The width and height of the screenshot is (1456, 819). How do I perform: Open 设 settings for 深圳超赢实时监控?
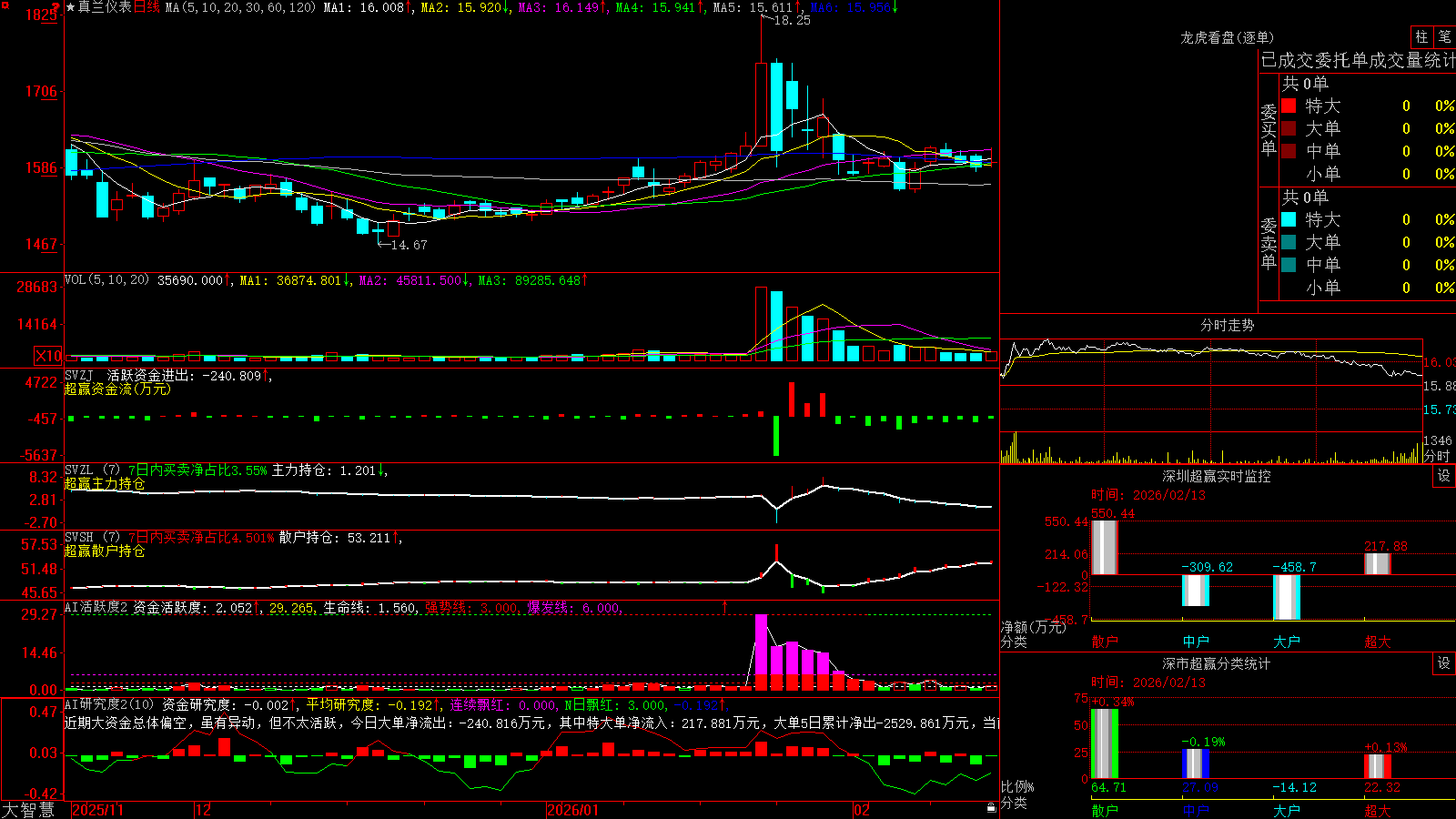point(1444,476)
